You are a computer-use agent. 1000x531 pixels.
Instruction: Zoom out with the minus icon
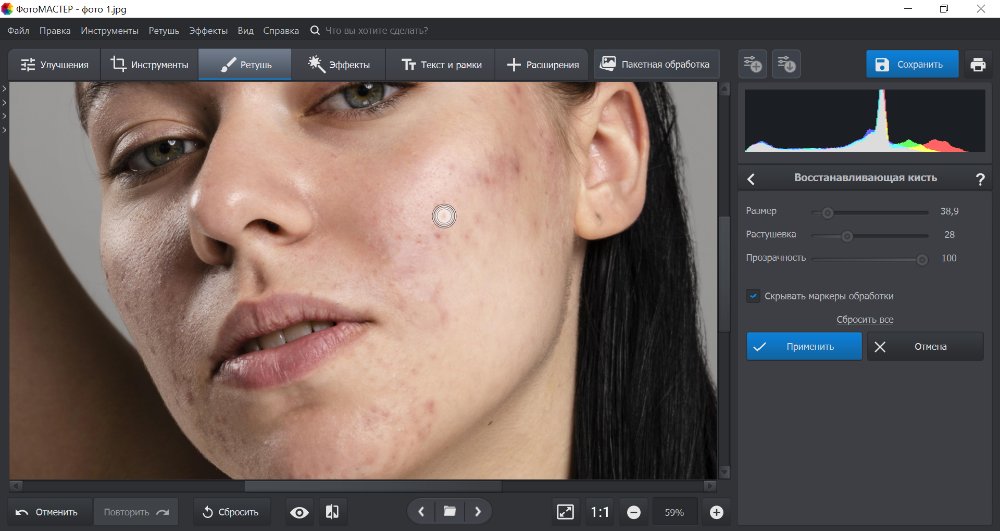point(633,512)
